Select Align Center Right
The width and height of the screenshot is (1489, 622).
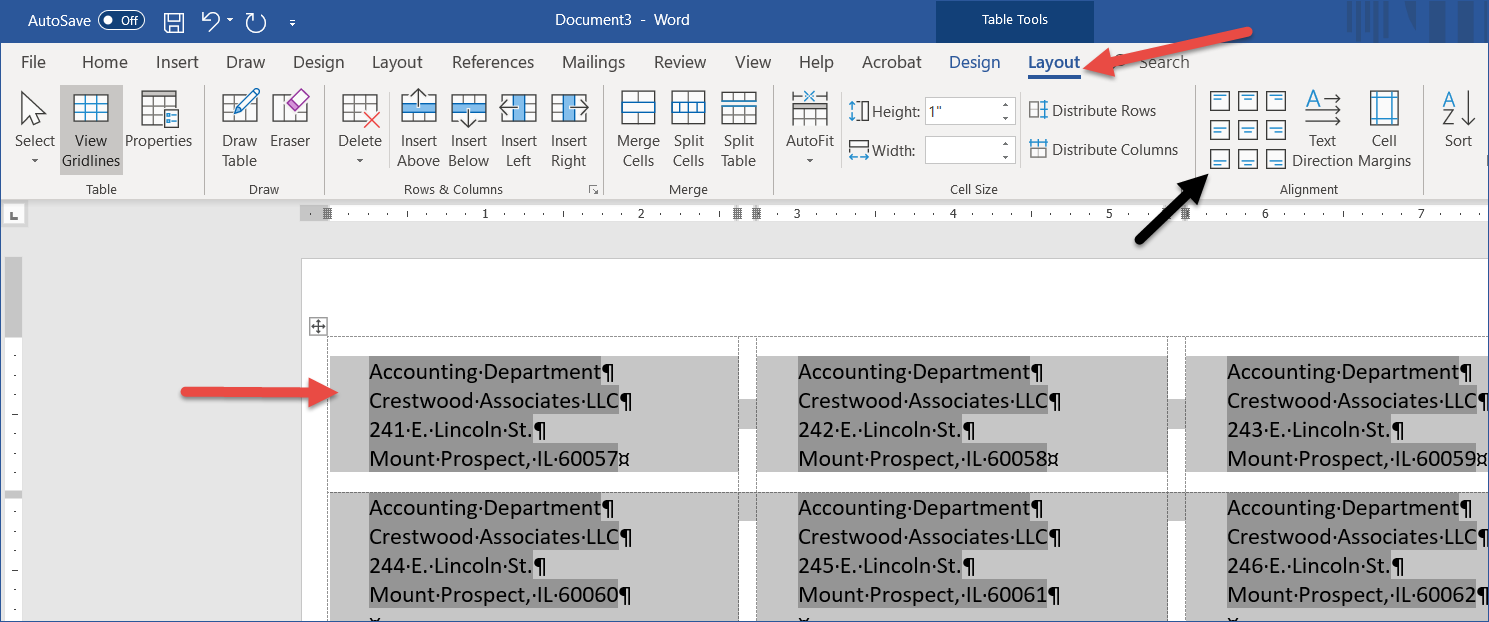tap(1276, 130)
